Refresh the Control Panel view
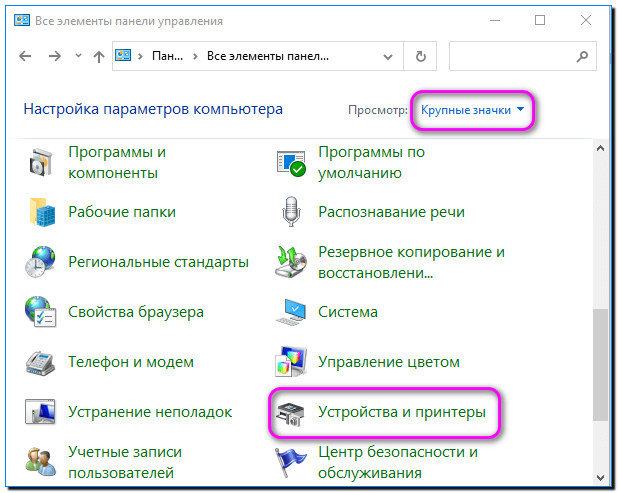The image size is (618, 493). (421, 56)
